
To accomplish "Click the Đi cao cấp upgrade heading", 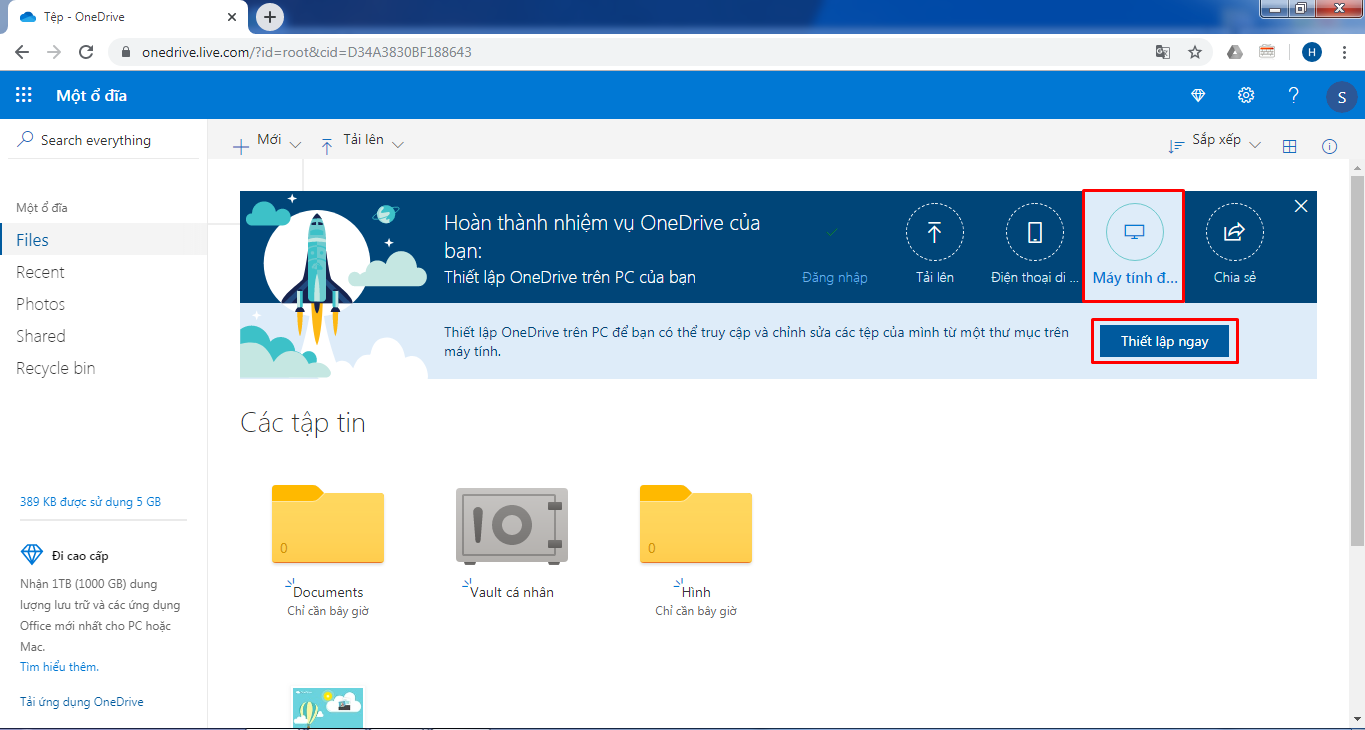I will (x=80, y=556).
